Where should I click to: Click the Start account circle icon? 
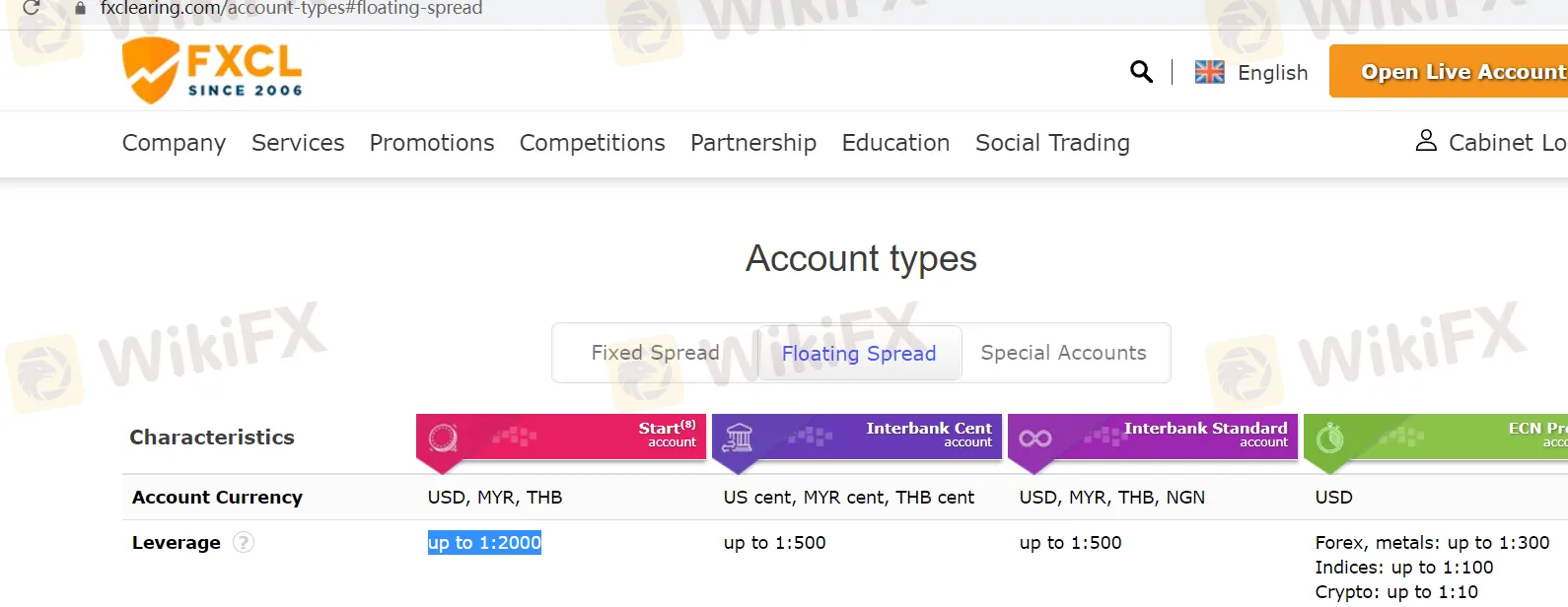pos(443,438)
